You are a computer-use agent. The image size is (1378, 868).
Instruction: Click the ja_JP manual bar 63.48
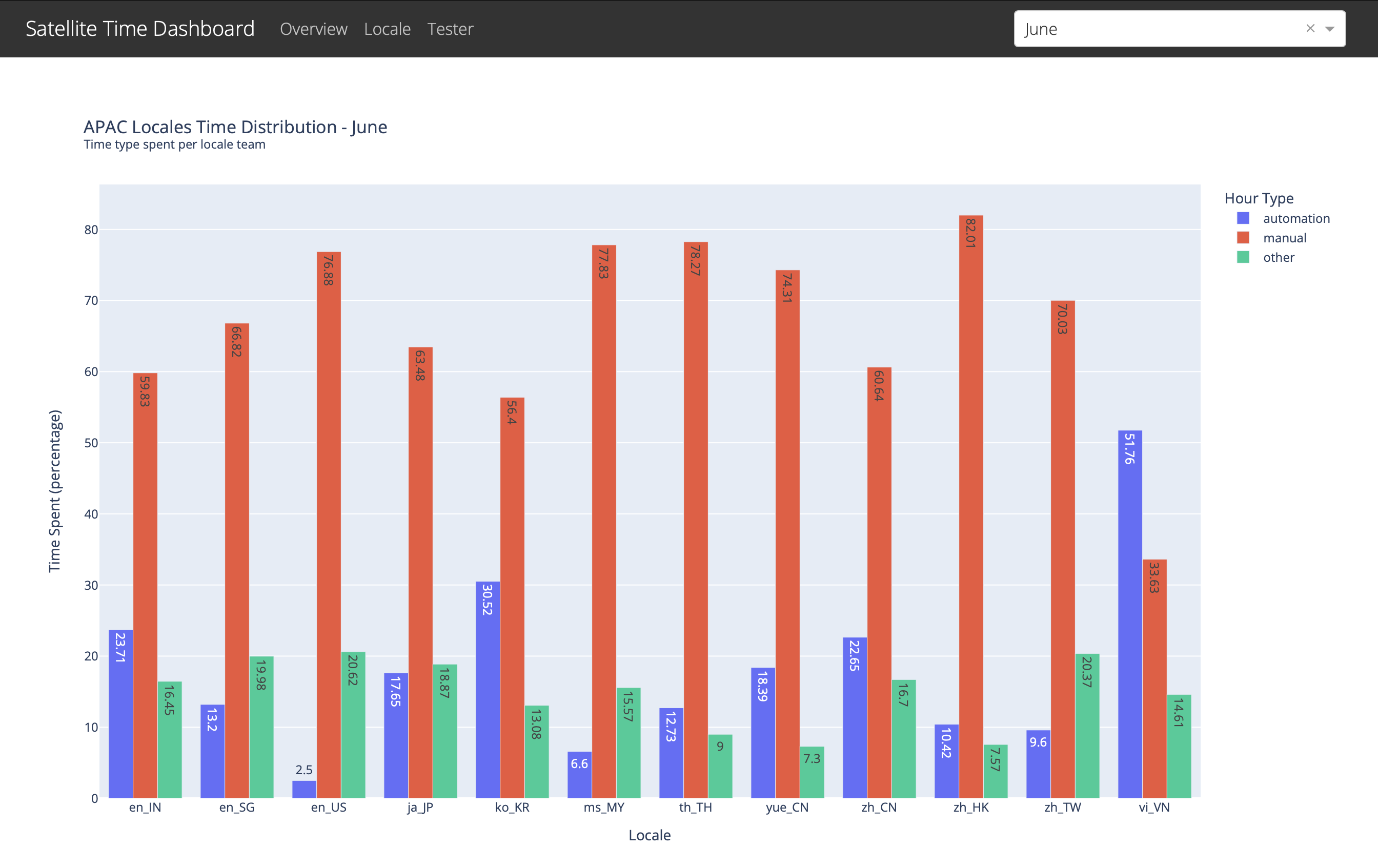coord(420,572)
